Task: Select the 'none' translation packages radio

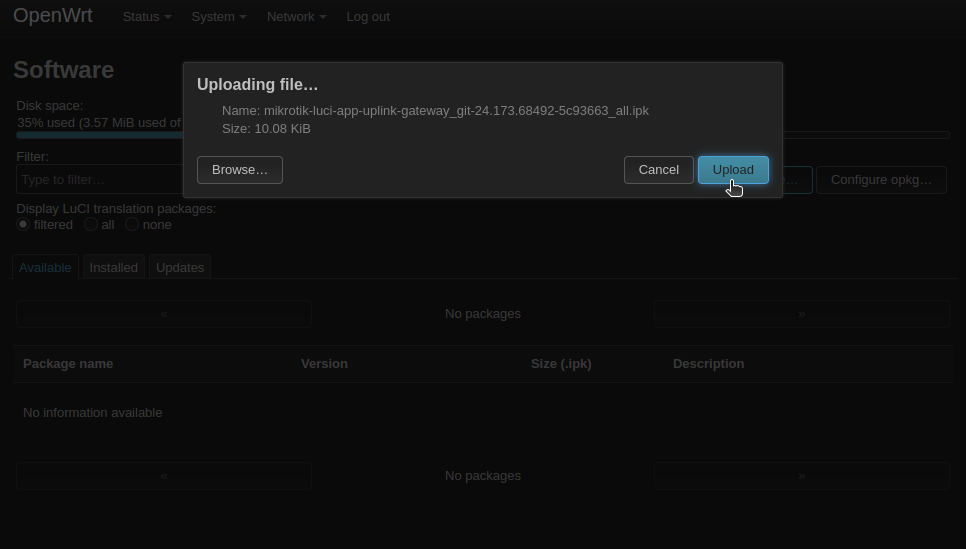Action: point(132,225)
